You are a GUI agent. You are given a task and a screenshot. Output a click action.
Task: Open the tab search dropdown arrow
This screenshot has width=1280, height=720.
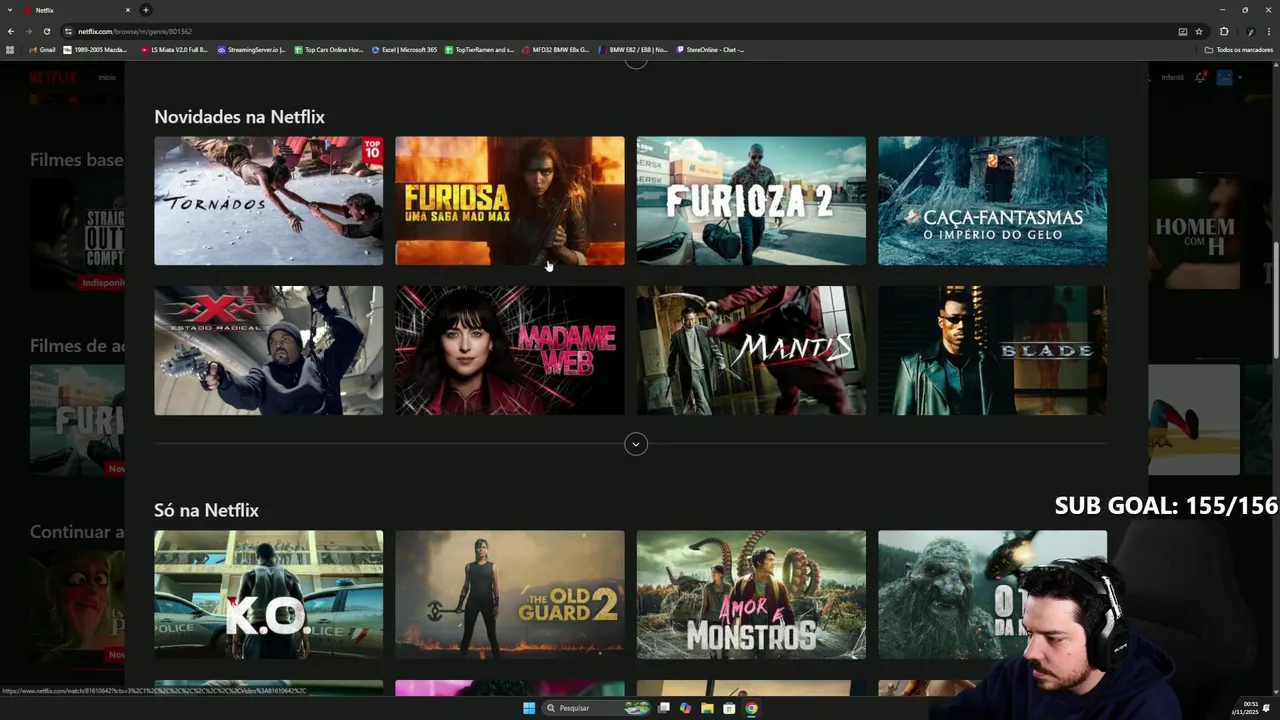pyautogui.click(x=10, y=10)
